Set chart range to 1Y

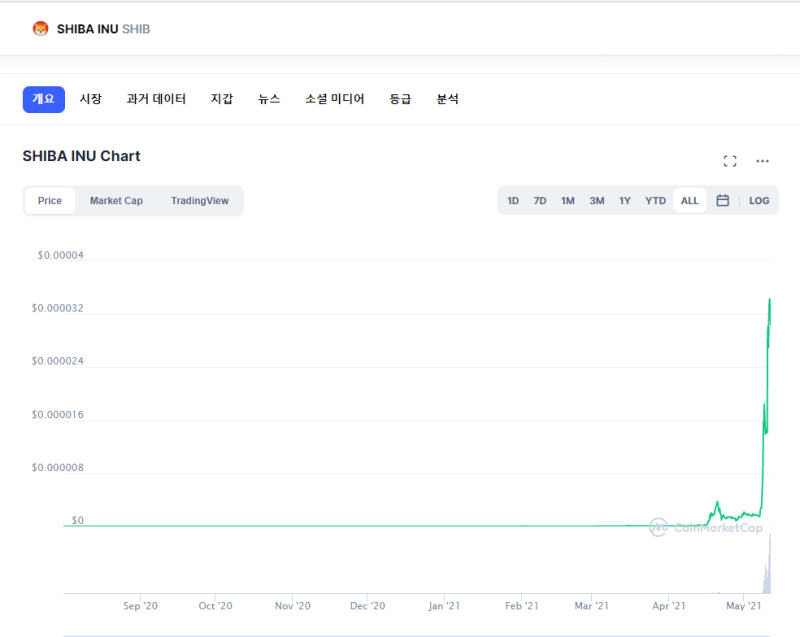pyautogui.click(x=624, y=200)
